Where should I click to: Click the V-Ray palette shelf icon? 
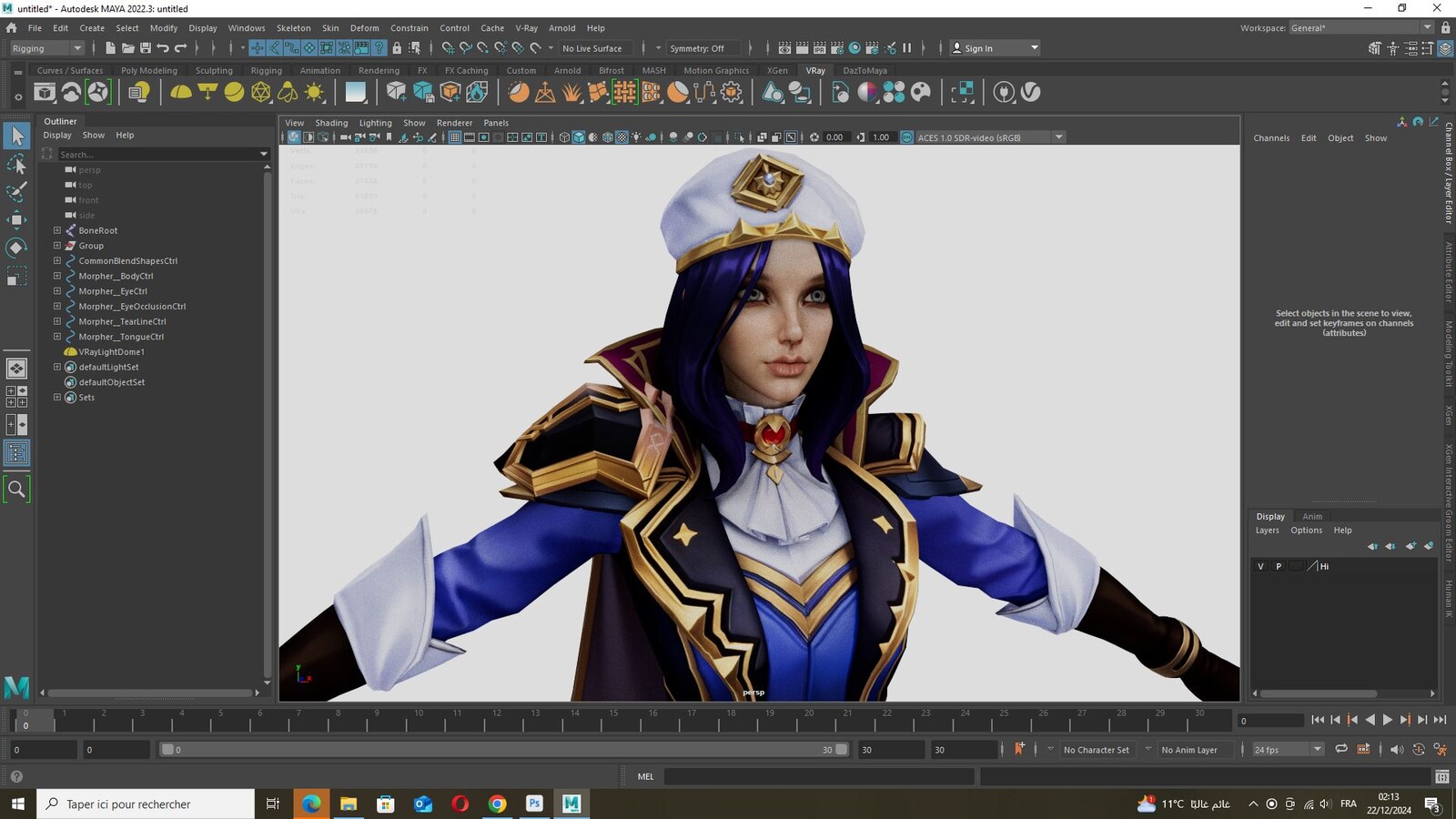tap(921, 92)
